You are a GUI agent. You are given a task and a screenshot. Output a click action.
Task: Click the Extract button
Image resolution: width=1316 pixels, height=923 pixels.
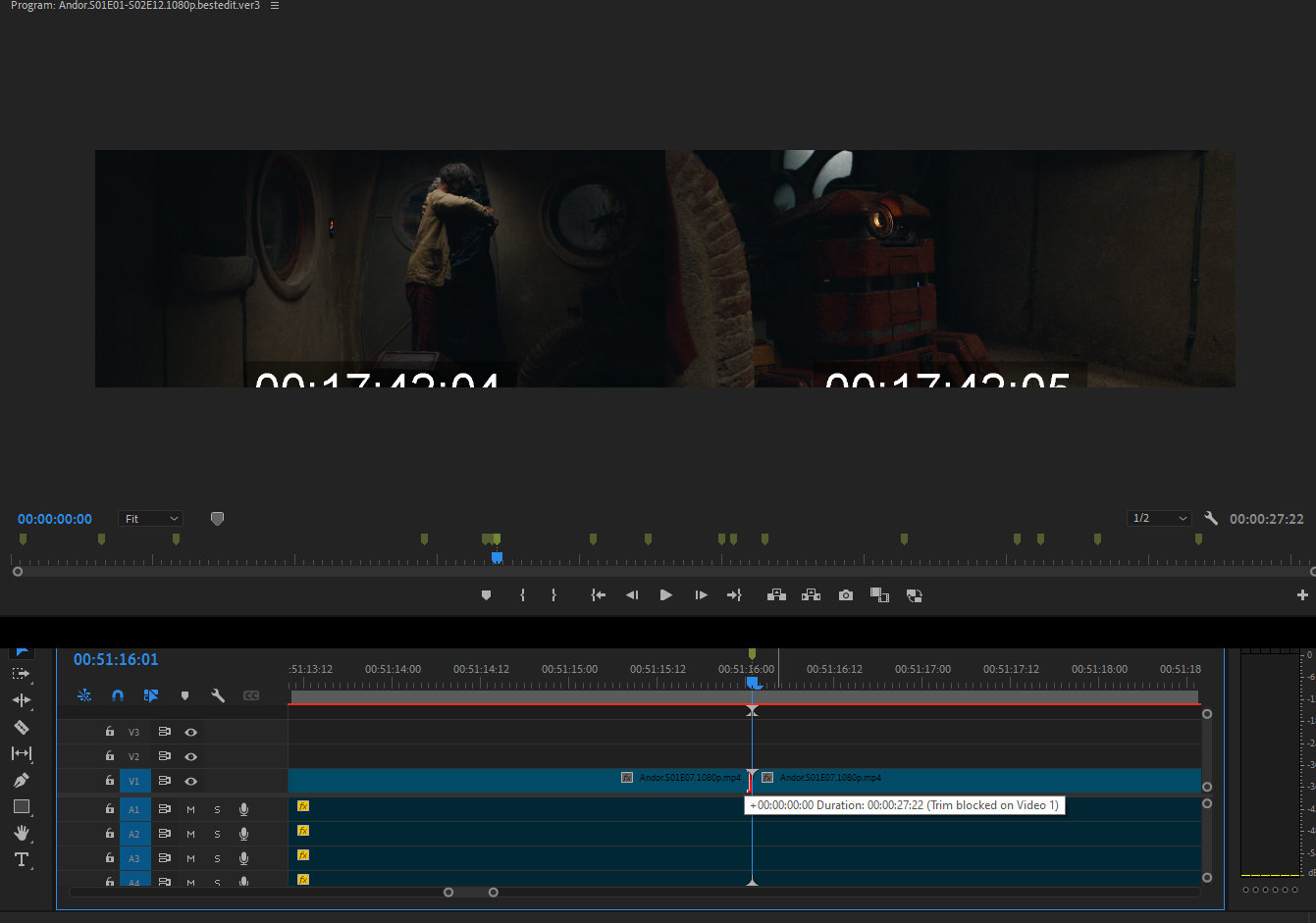(811, 595)
